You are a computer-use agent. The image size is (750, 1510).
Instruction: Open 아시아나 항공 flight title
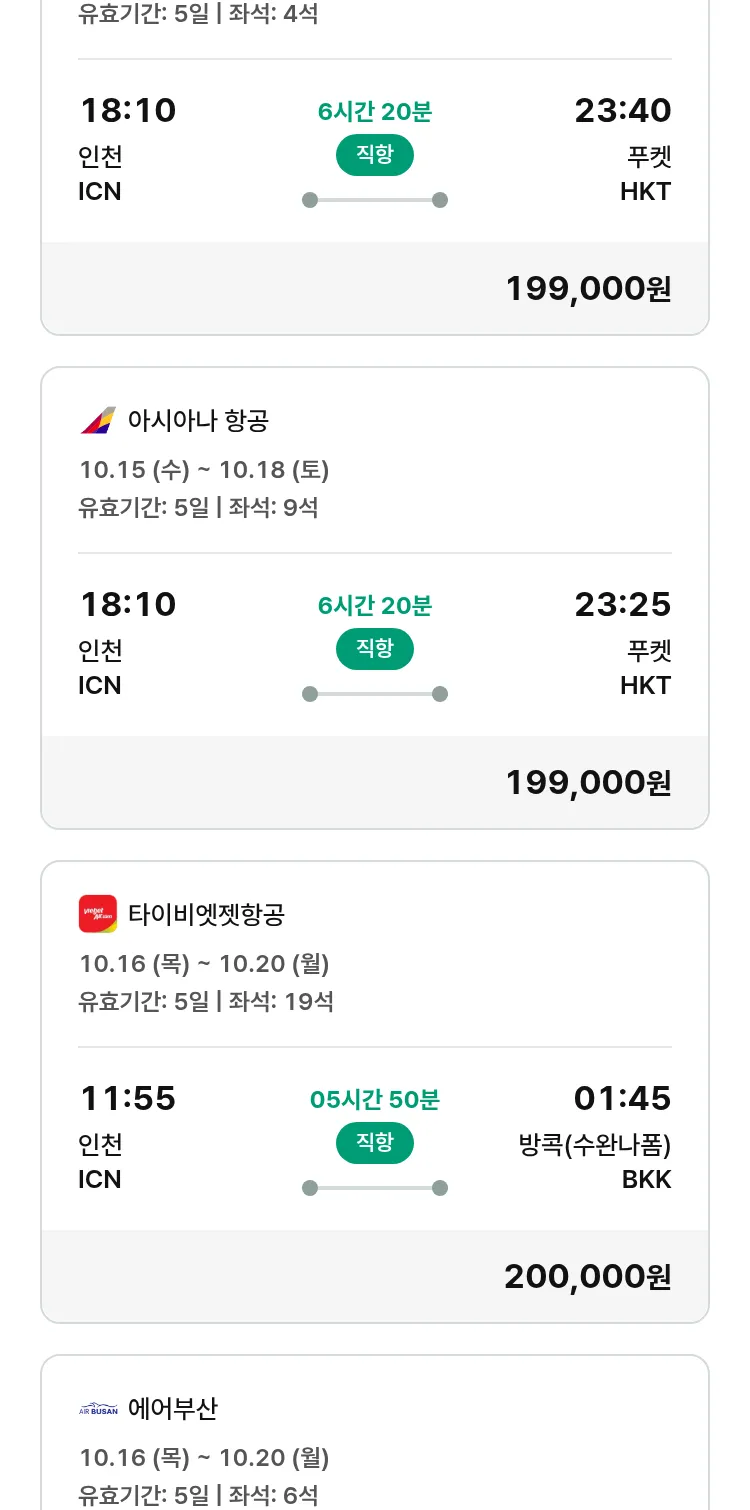click(198, 420)
